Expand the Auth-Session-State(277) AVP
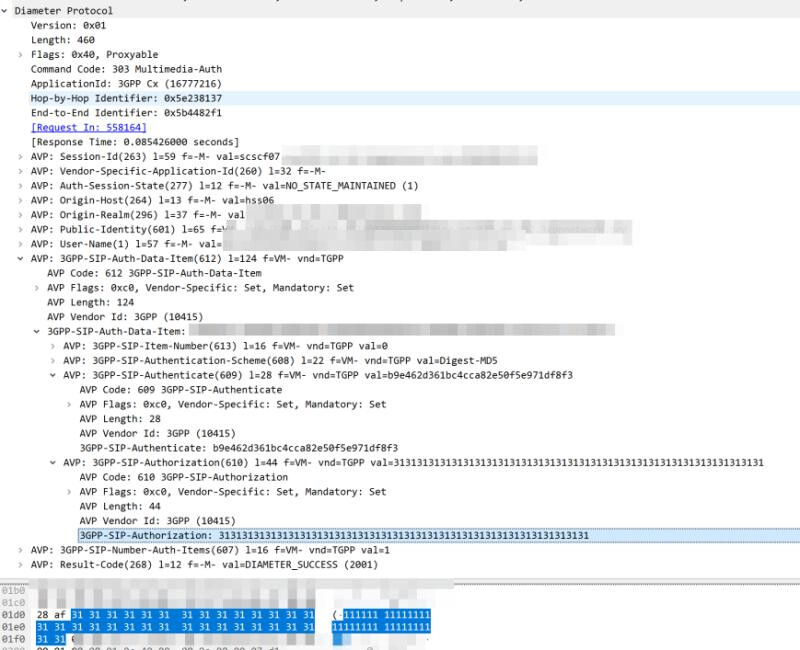 click(21, 186)
